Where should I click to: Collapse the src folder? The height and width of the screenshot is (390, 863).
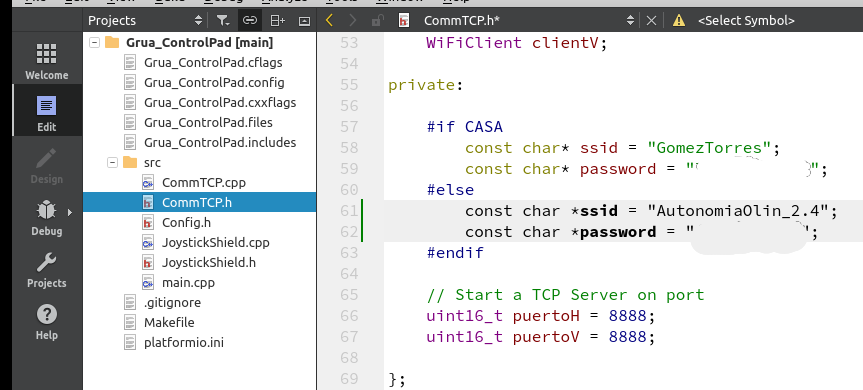(x=112, y=162)
